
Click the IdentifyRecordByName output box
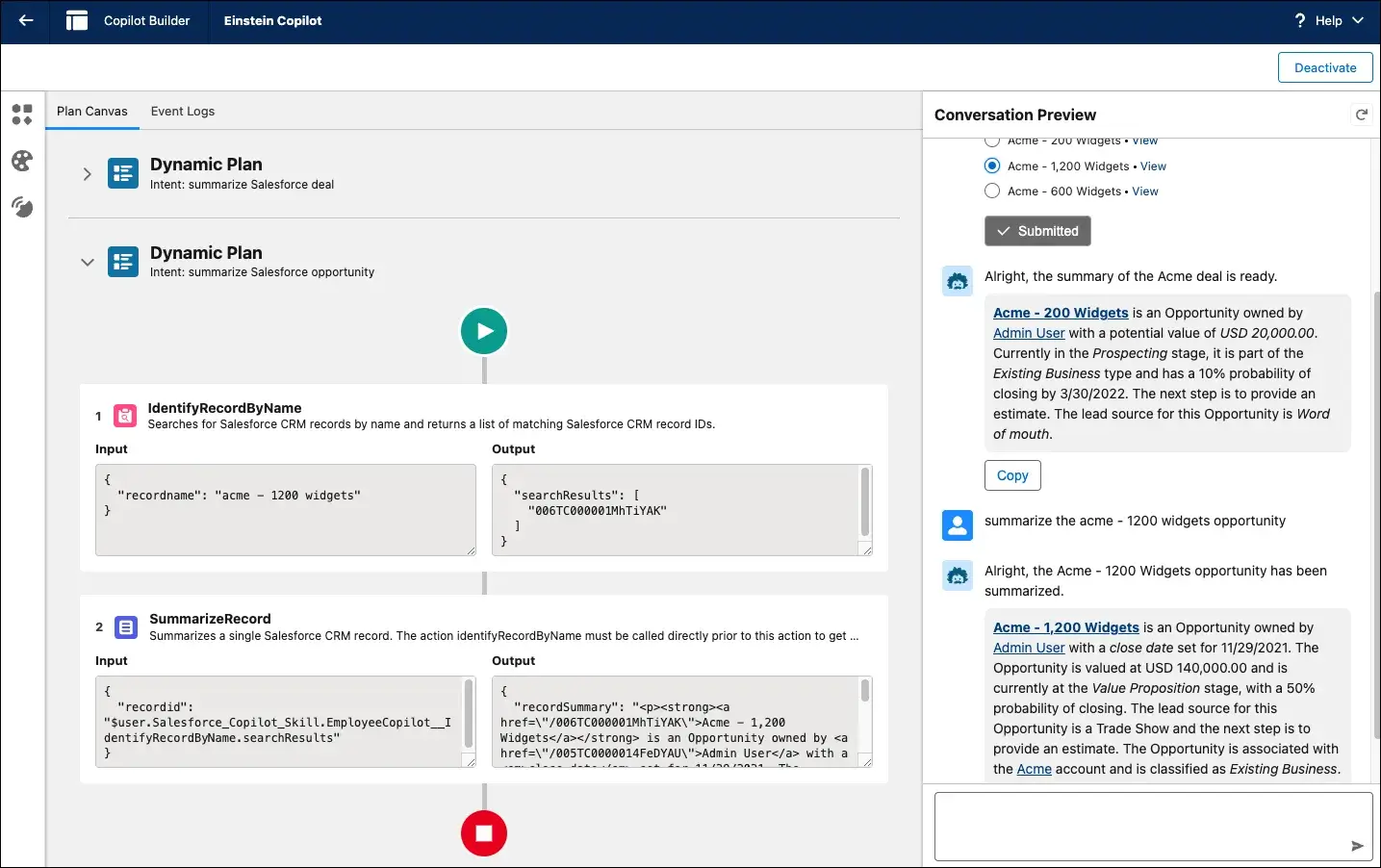(682, 510)
